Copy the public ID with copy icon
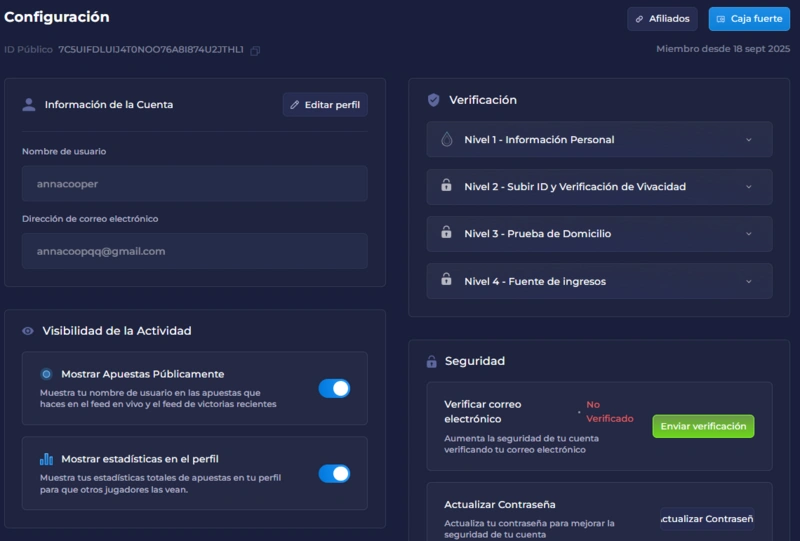This screenshot has height=541, width=800. pos(255,50)
